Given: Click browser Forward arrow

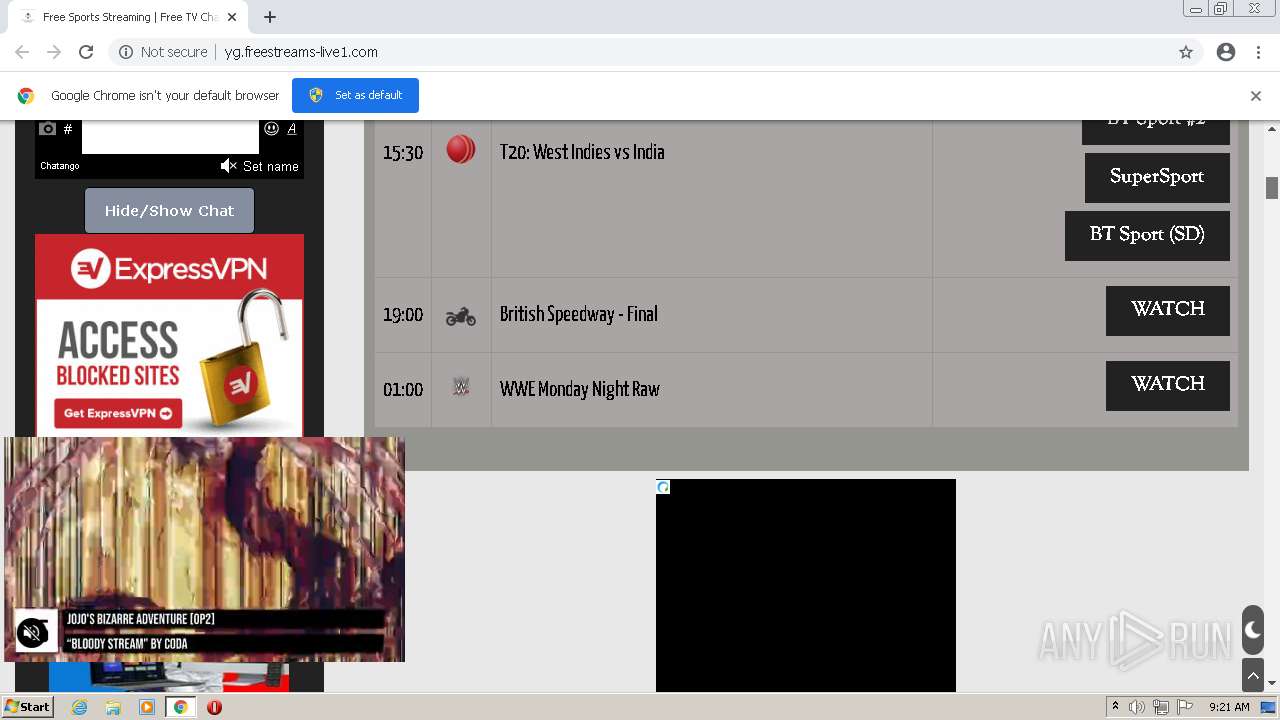Looking at the screenshot, I should click(x=54, y=52).
